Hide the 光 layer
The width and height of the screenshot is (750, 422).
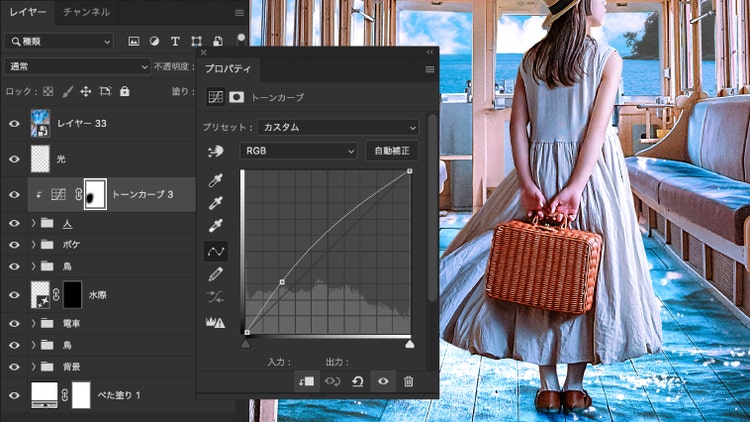point(14,159)
